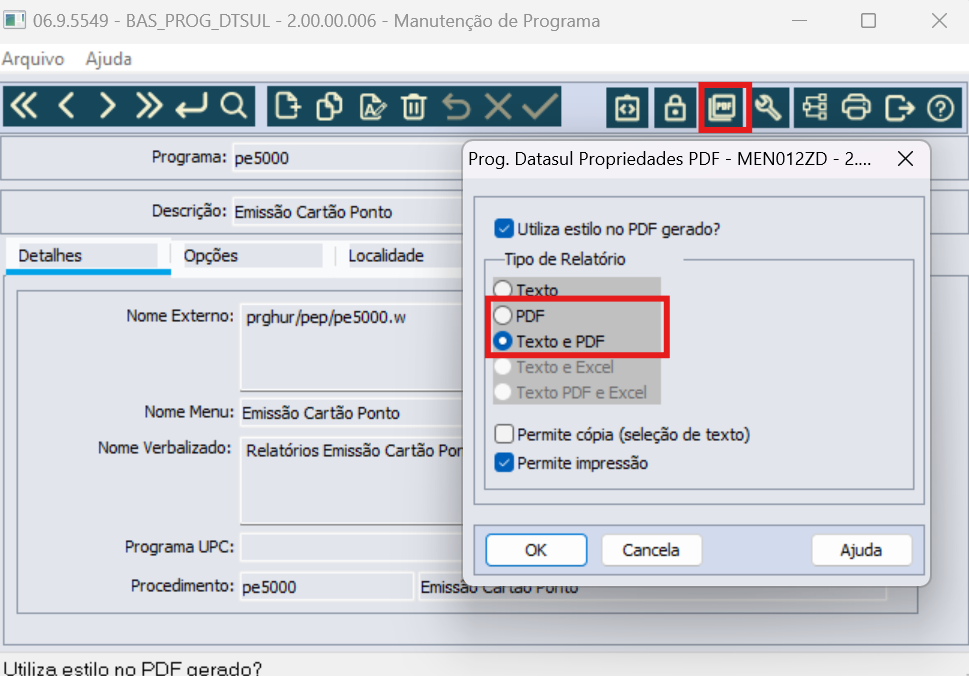
Task: Open PDF properties toolbar icon
Action: pyautogui.click(x=723, y=108)
